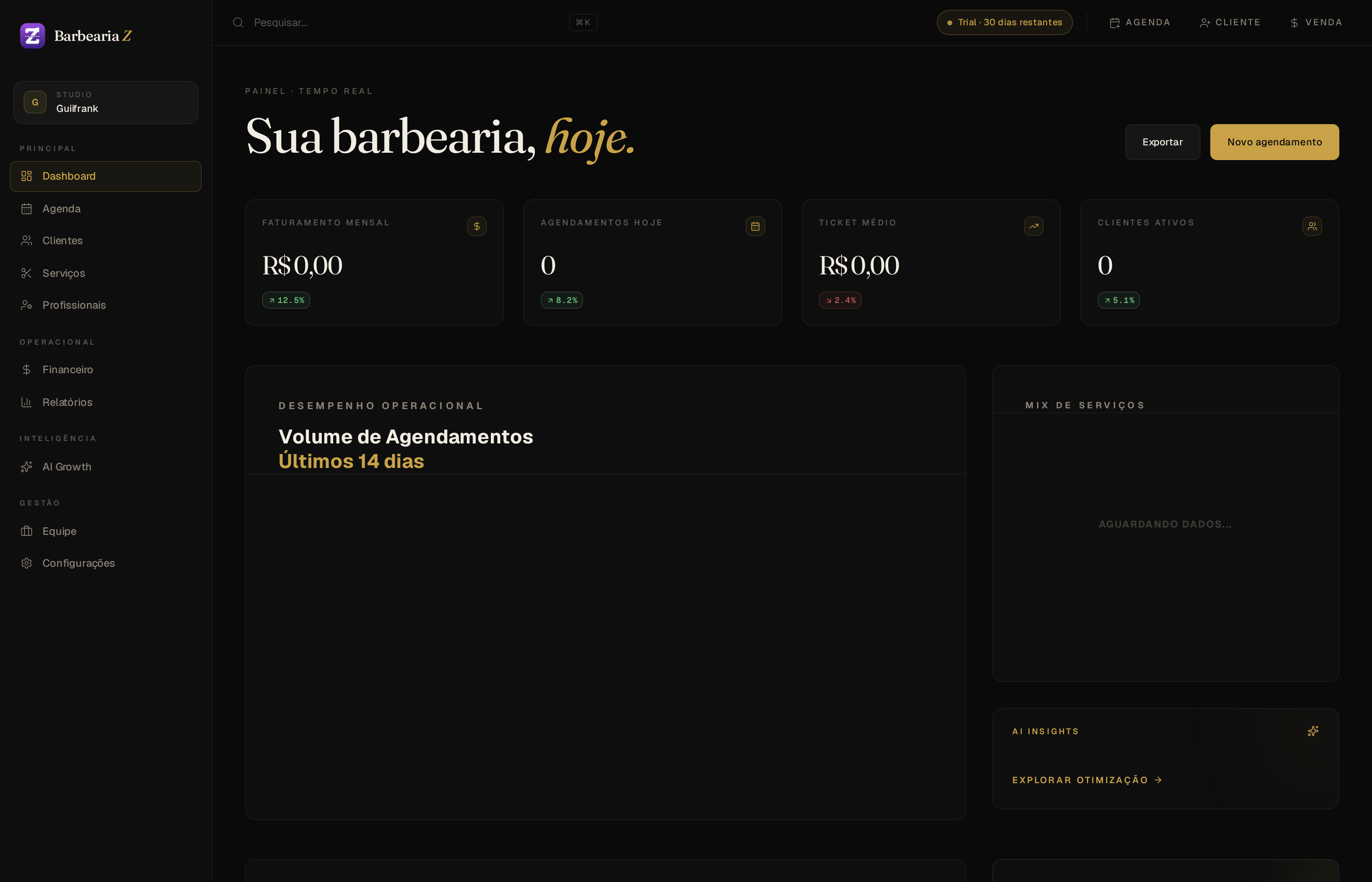This screenshot has width=1372, height=882.
Task: Click the Volume de Agendamentos chart title
Action: (405, 437)
